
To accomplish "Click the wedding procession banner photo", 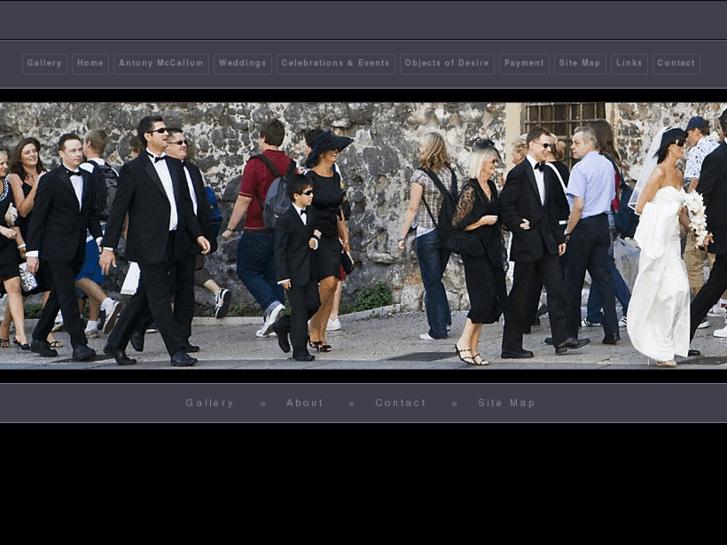I will [x=364, y=236].
